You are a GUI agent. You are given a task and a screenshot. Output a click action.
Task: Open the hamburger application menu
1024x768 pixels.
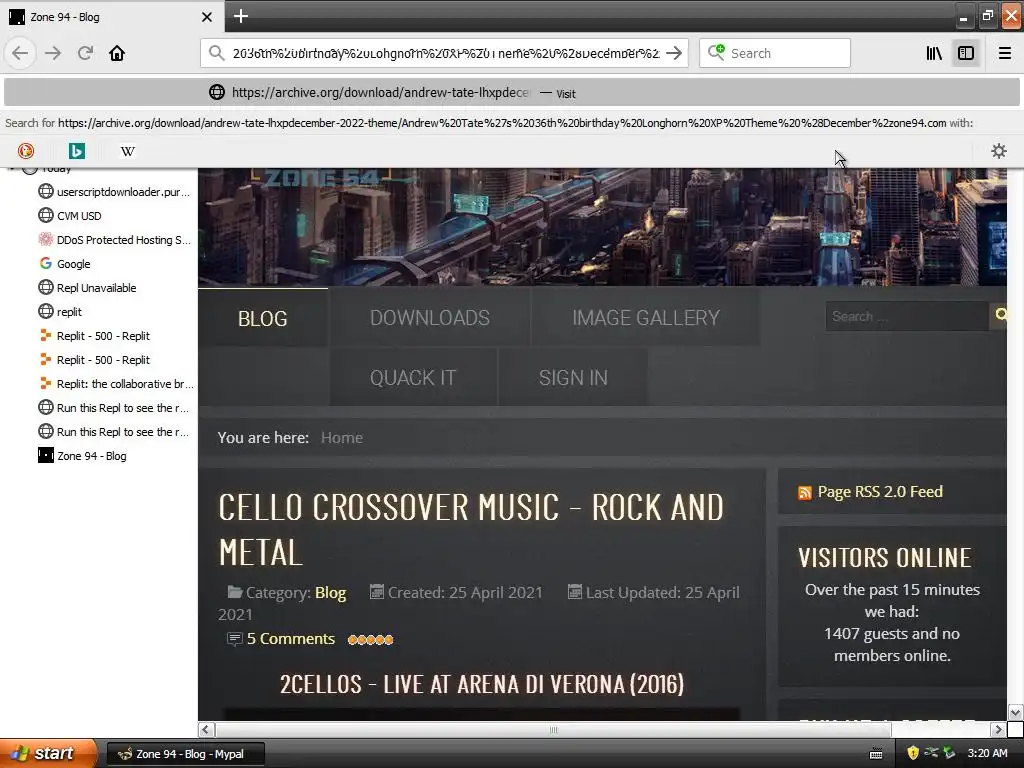pos(1005,53)
